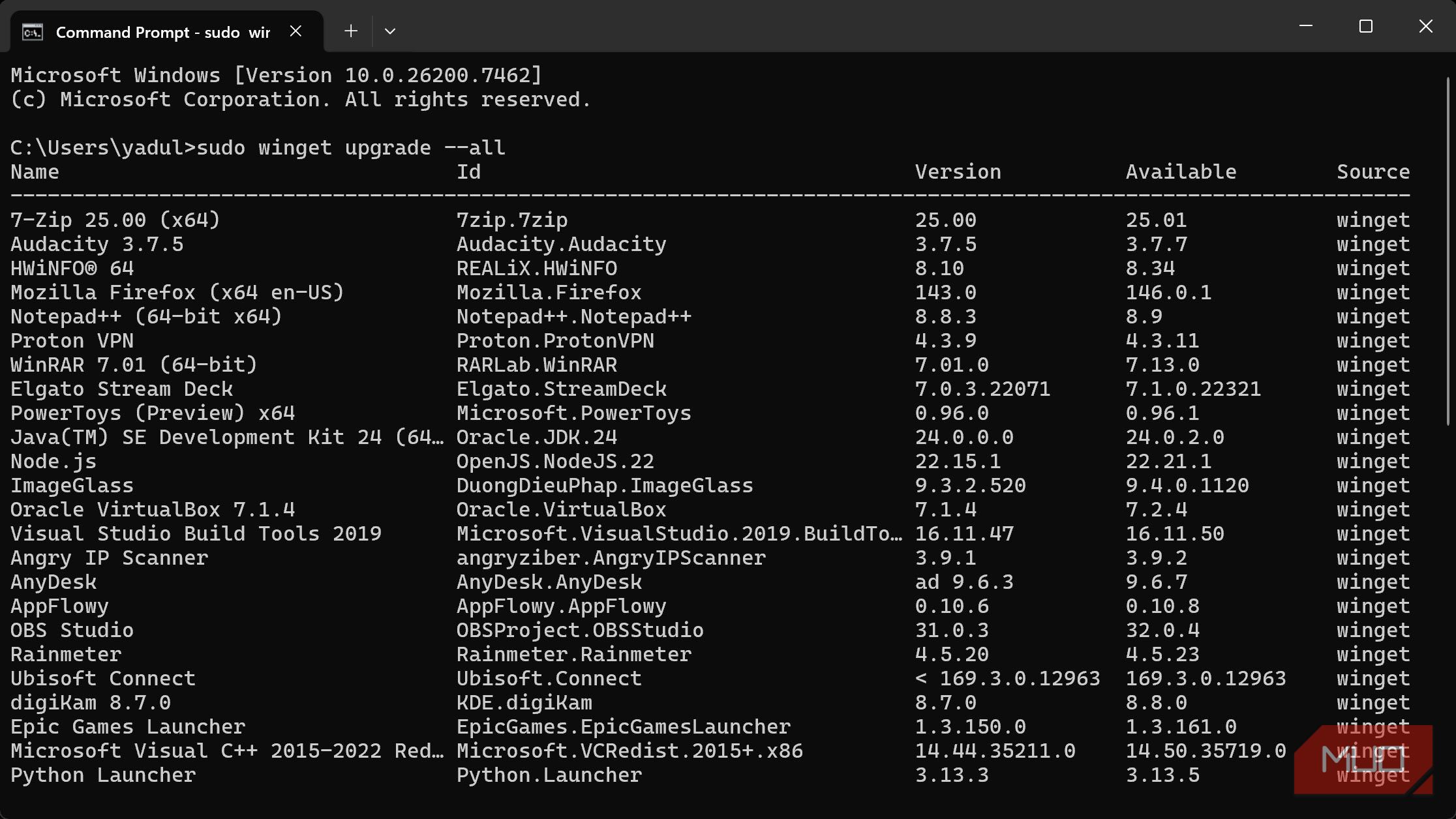1456x819 pixels.
Task: Click the typed winget upgrade command
Action: (350, 148)
